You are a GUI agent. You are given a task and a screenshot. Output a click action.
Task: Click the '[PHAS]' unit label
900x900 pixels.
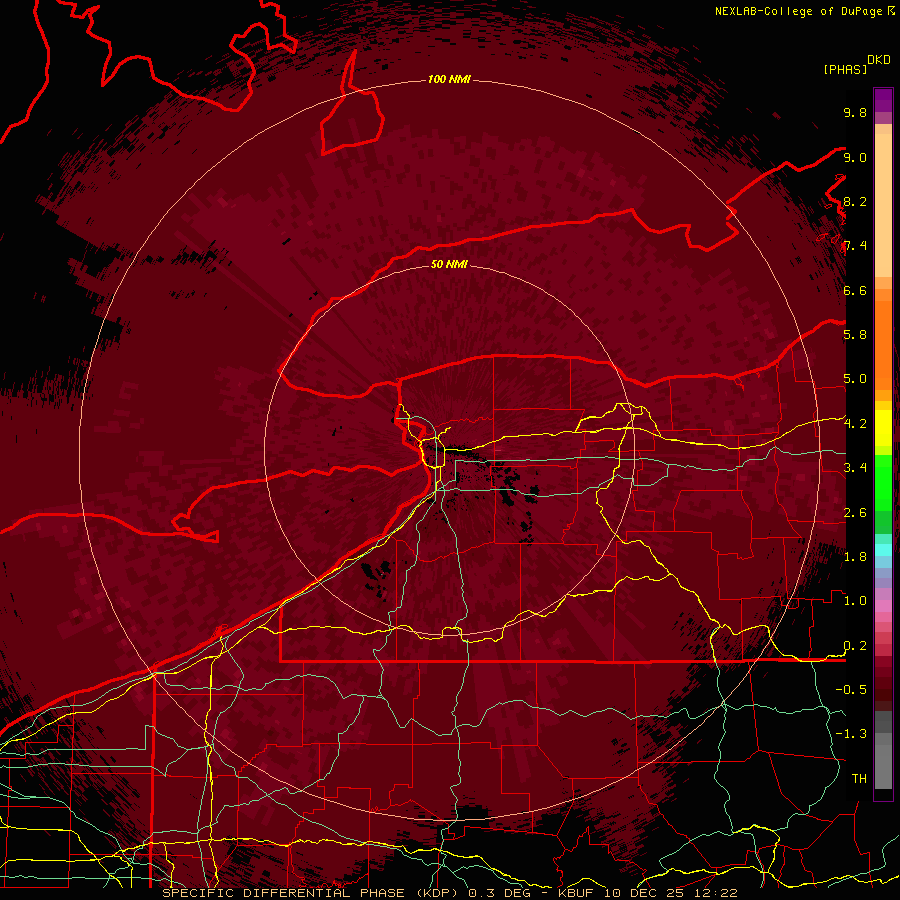[x=845, y=69]
